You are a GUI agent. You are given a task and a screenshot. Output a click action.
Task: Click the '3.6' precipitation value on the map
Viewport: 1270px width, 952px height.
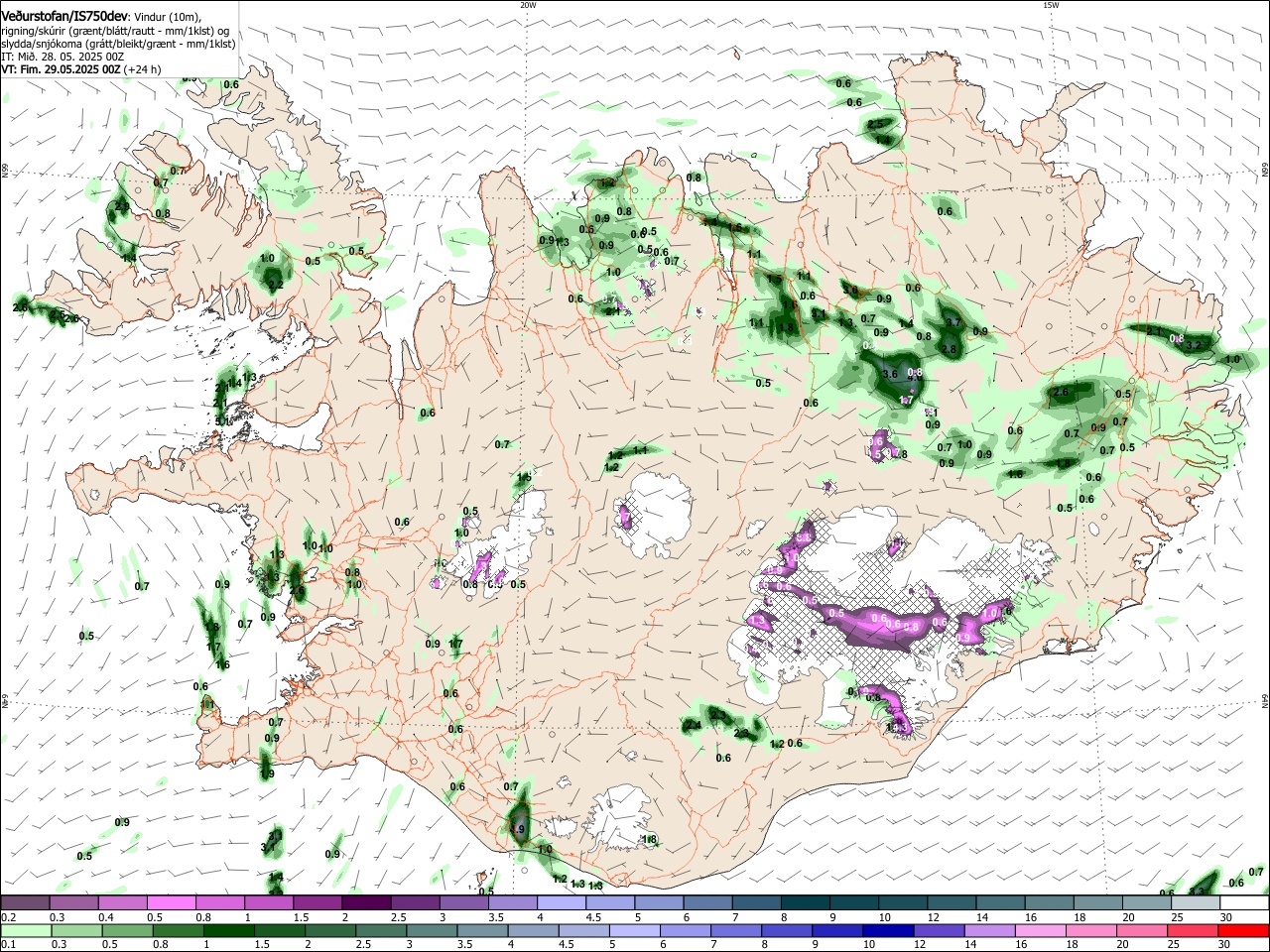pyautogui.click(x=889, y=375)
